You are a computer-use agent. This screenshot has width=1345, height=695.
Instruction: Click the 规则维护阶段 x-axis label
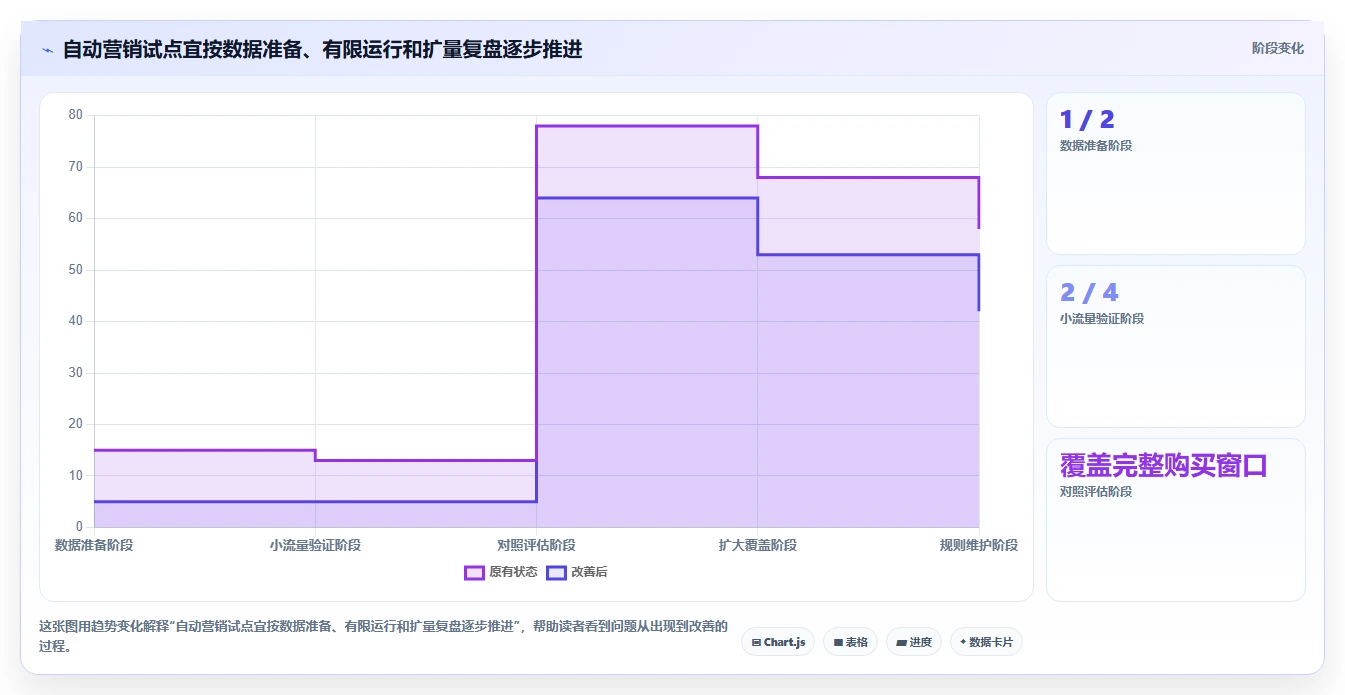coord(978,545)
